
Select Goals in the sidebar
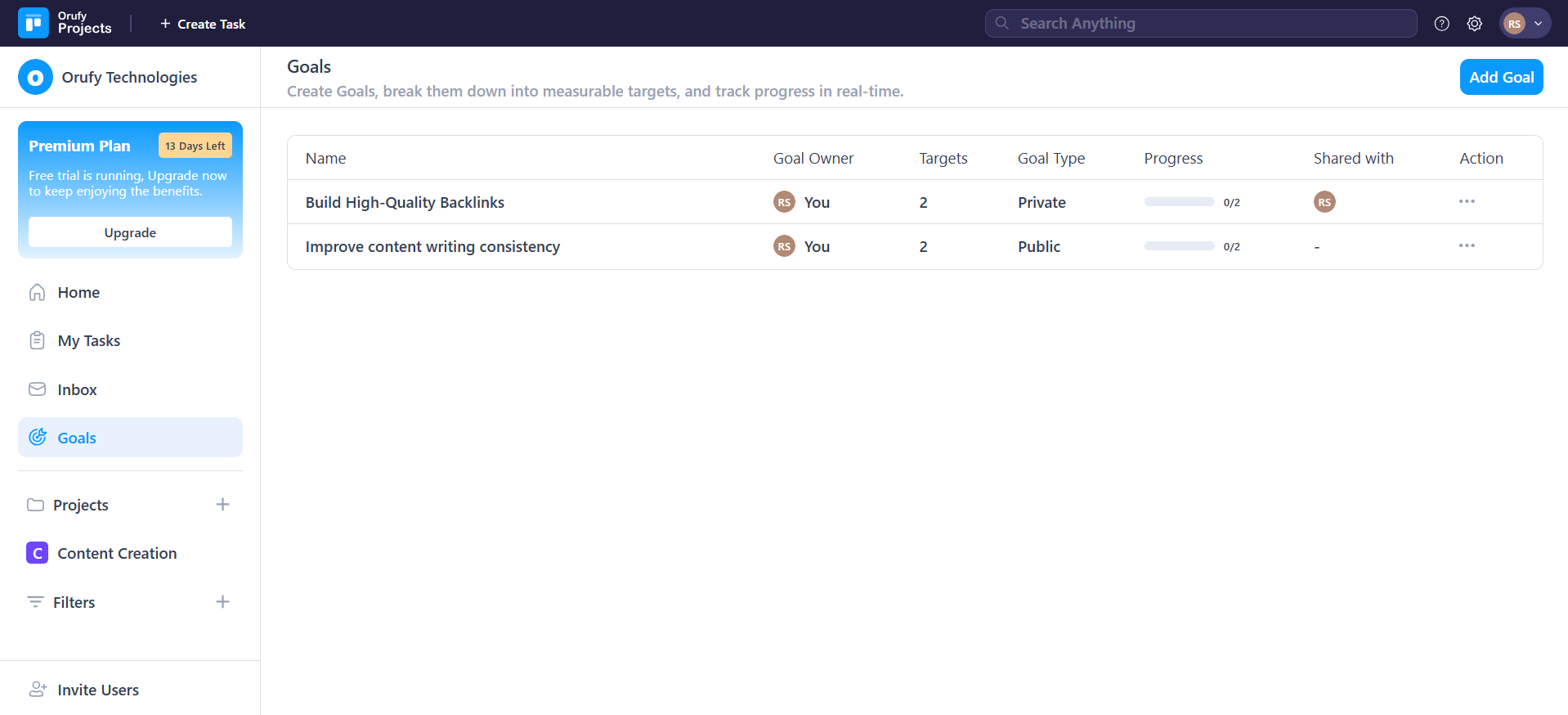point(77,438)
